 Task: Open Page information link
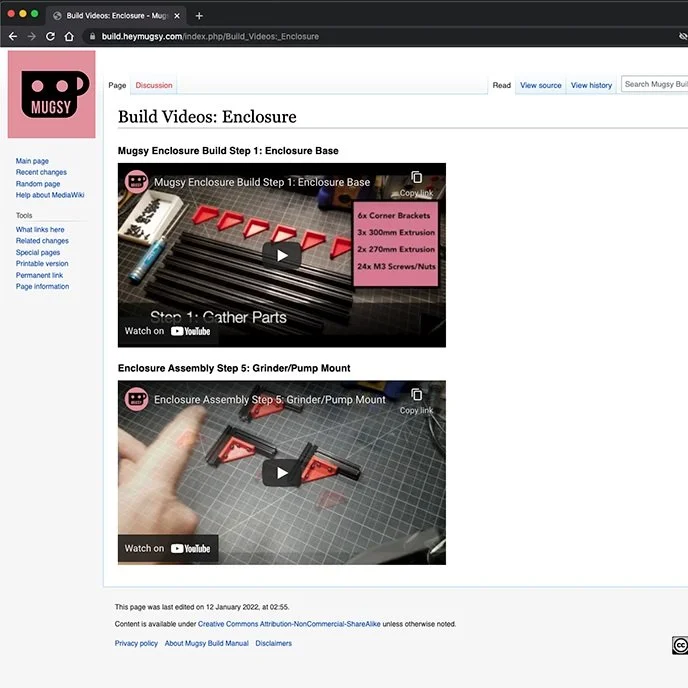point(43,286)
